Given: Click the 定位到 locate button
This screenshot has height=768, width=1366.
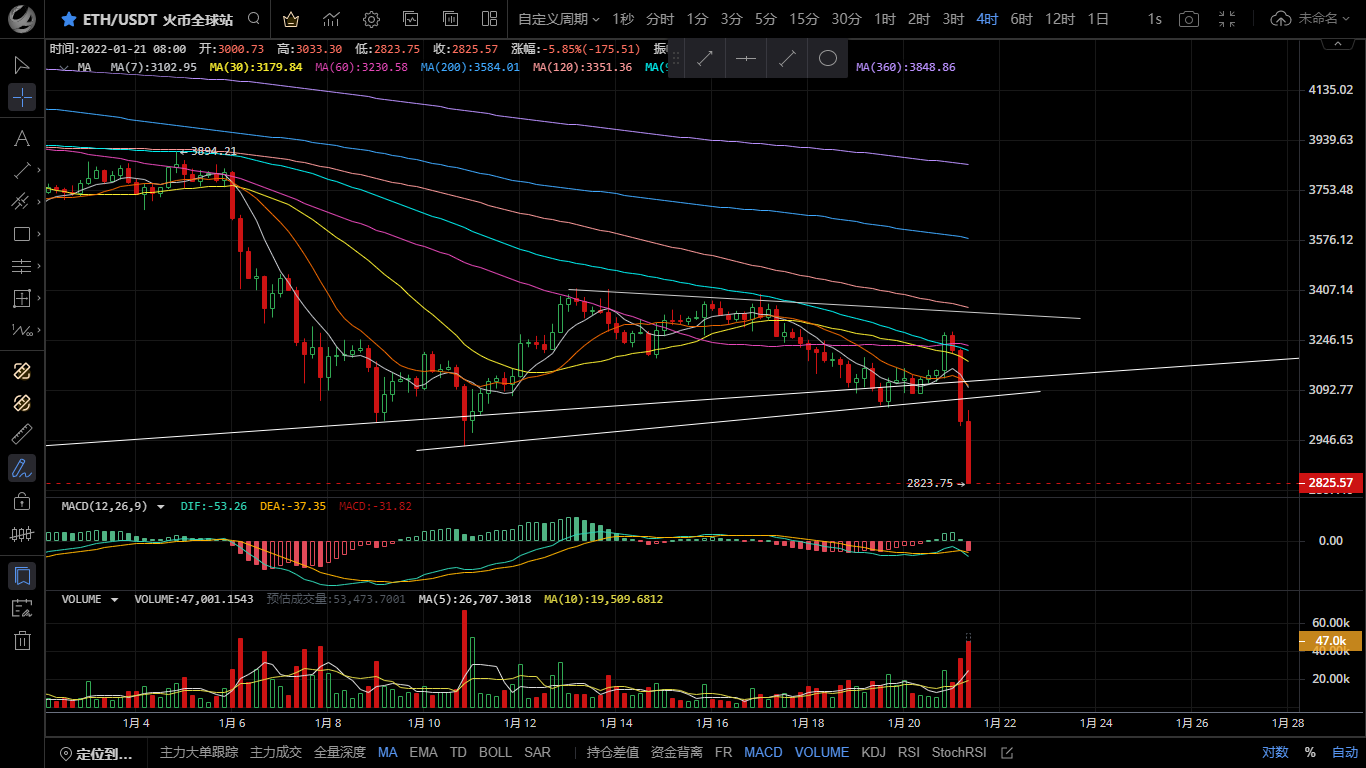Looking at the screenshot, I should [97, 753].
